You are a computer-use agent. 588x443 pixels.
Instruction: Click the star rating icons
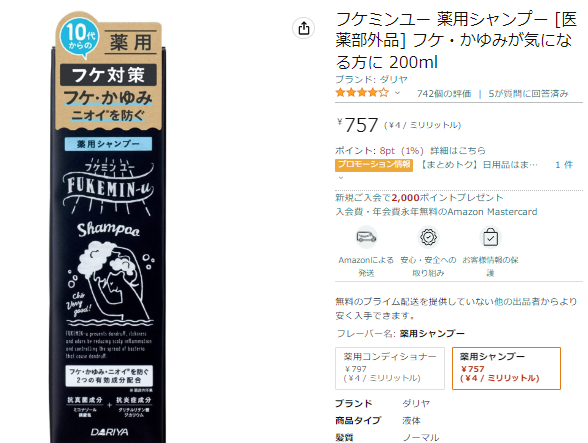tap(362, 93)
